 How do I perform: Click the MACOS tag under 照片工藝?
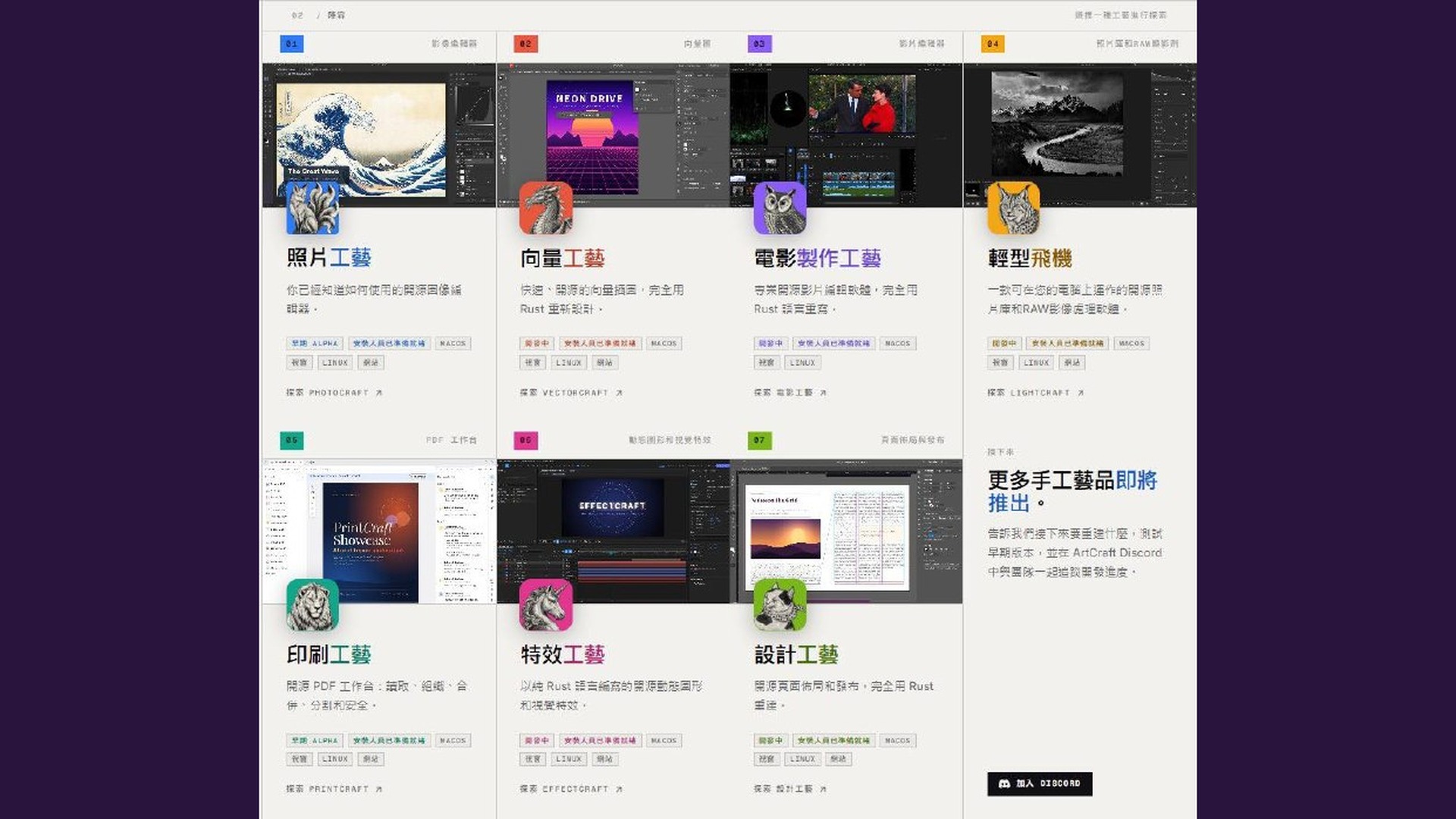[453, 344]
